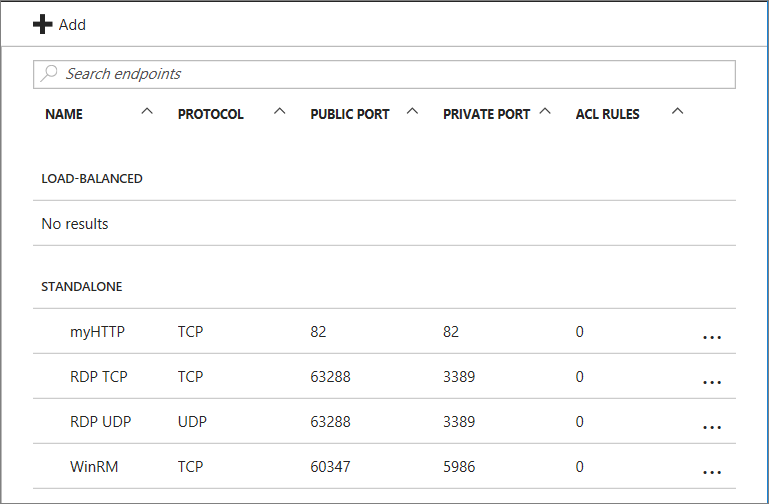This screenshot has height=504, width=769.
Task: Click the Search endpoints field
Action: (x=384, y=75)
